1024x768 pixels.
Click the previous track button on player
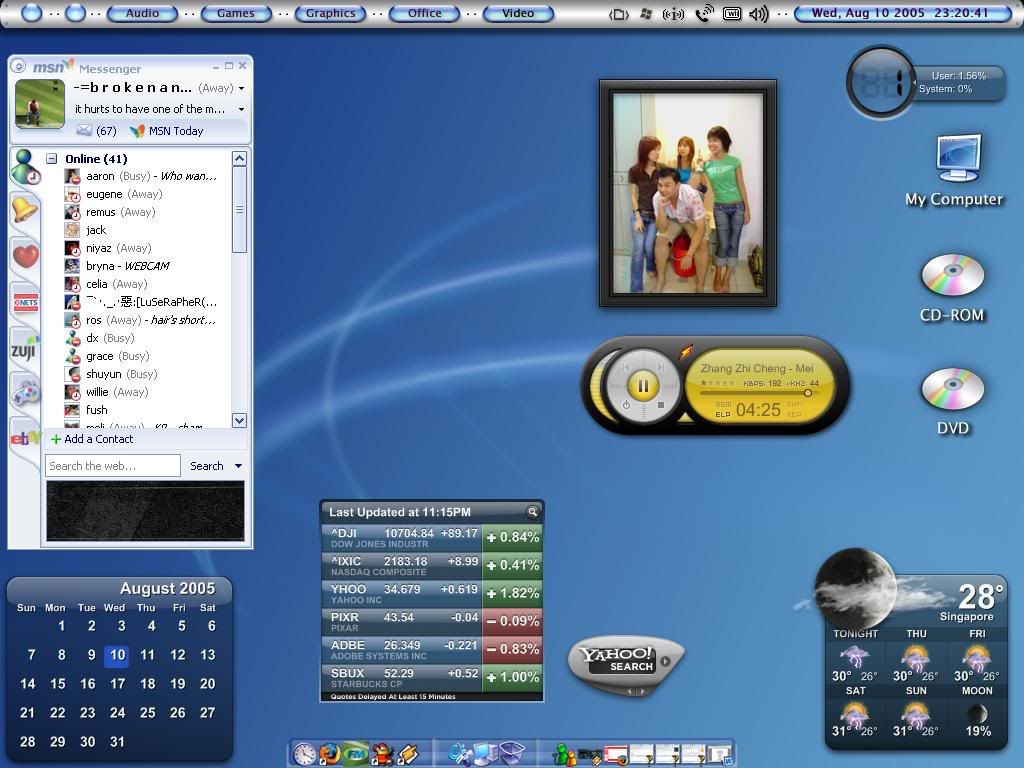(626, 368)
